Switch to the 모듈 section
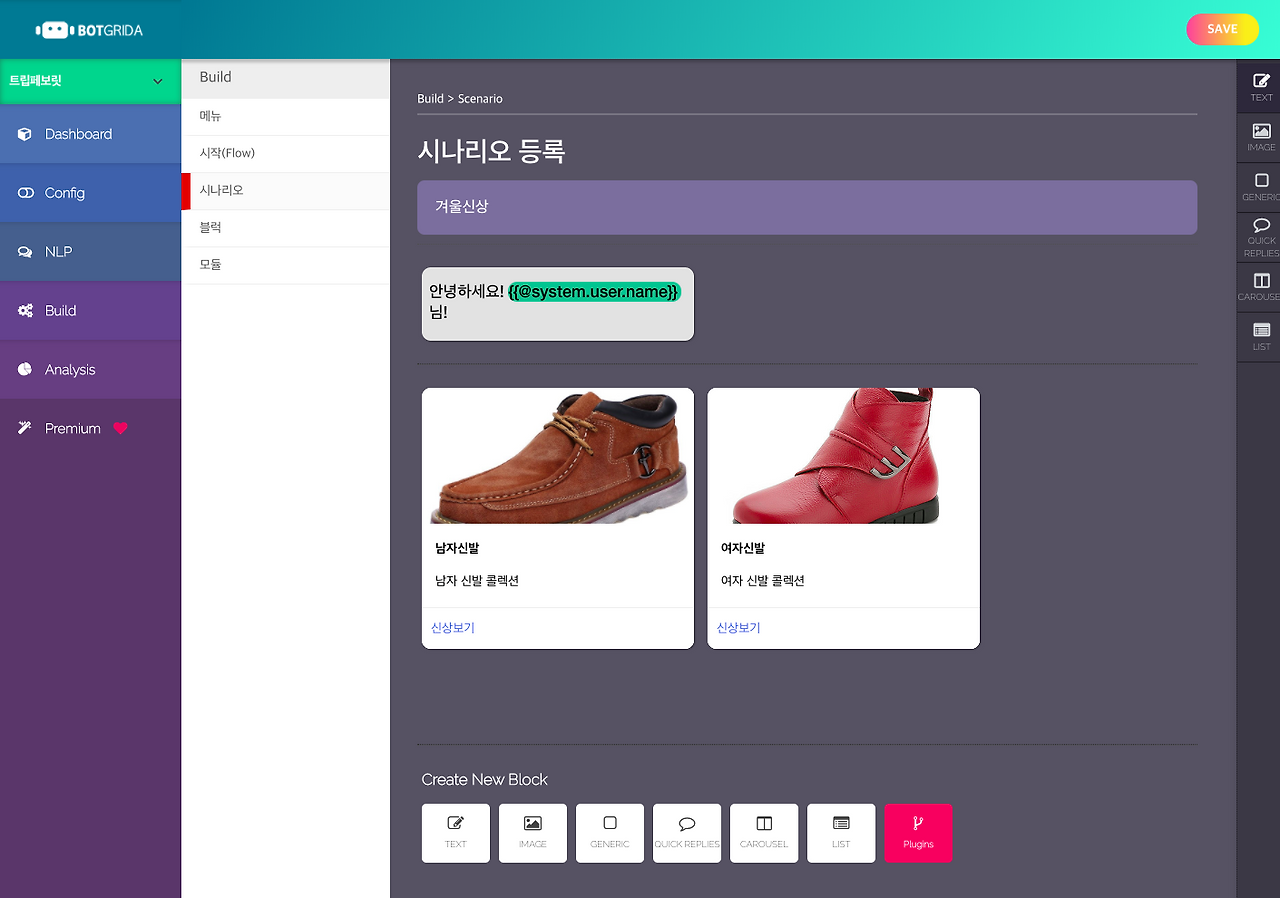1280x898 pixels. (x=285, y=264)
